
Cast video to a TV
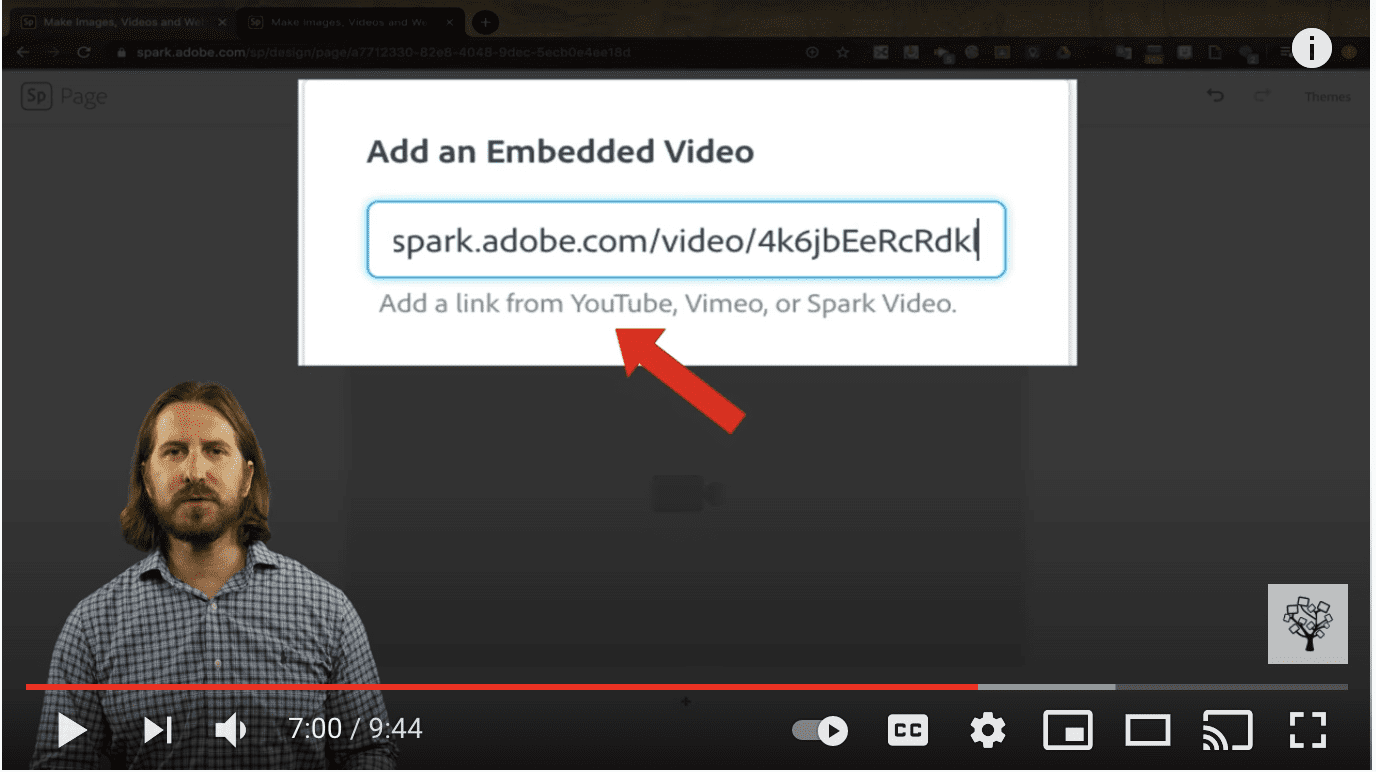point(1227,731)
